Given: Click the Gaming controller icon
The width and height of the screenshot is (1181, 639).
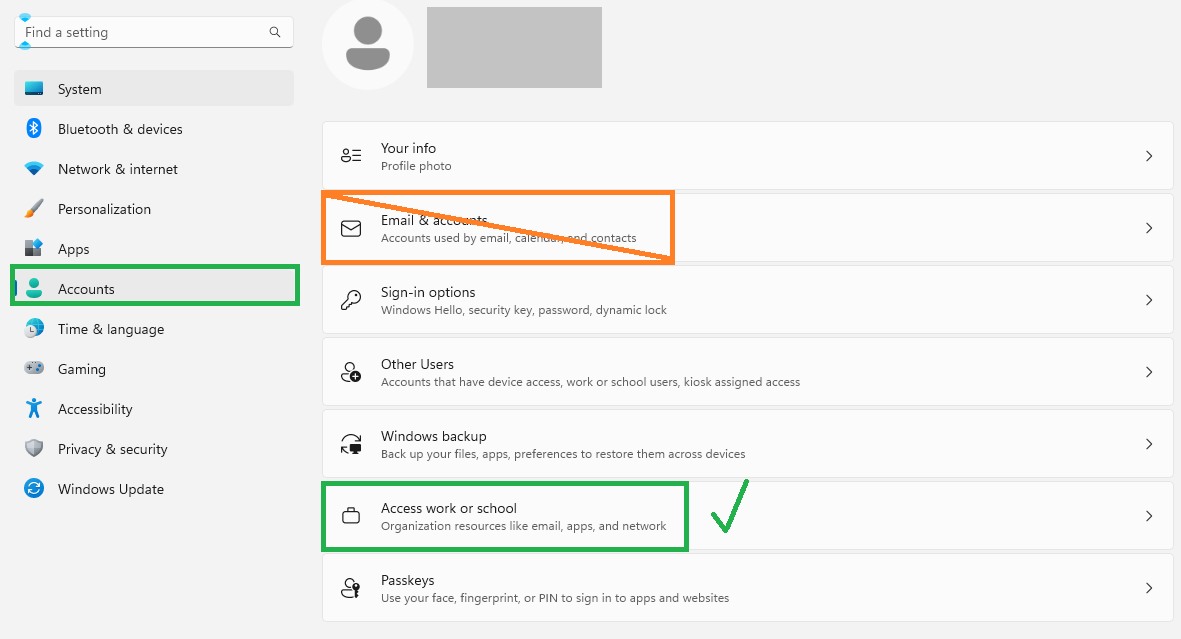Looking at the screenshot, I should [x=34, y=368].
